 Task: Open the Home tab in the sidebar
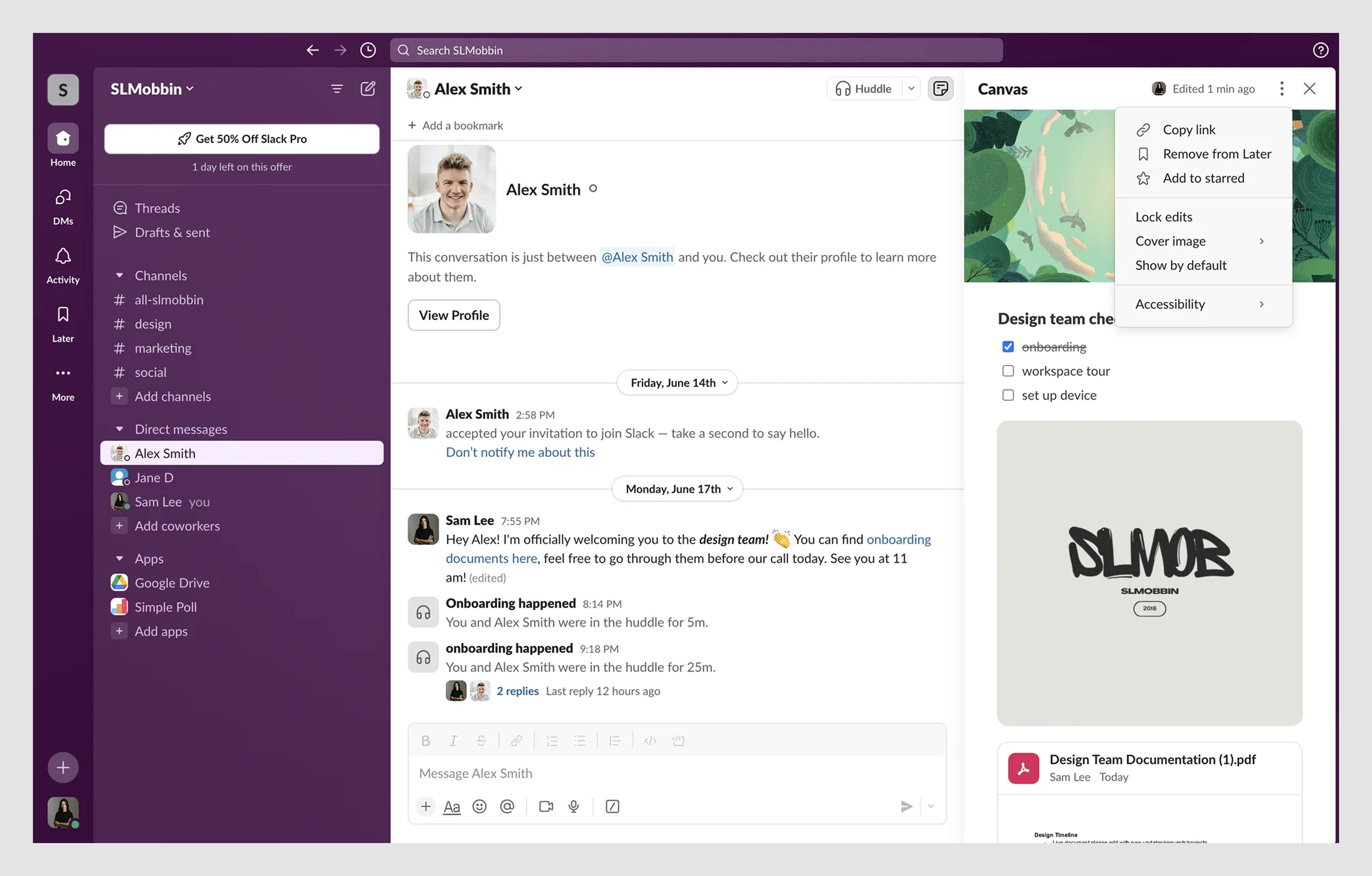[x=63, y=146]
